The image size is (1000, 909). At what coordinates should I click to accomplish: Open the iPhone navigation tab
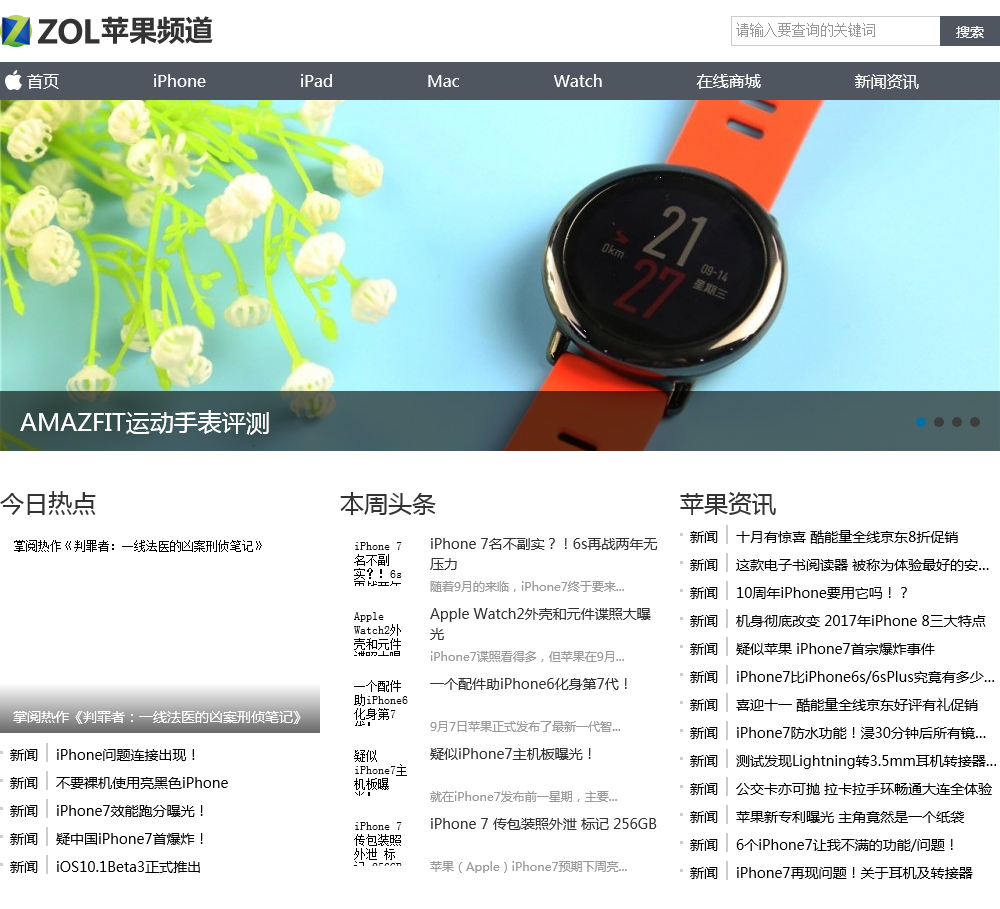tap(179, 81)
